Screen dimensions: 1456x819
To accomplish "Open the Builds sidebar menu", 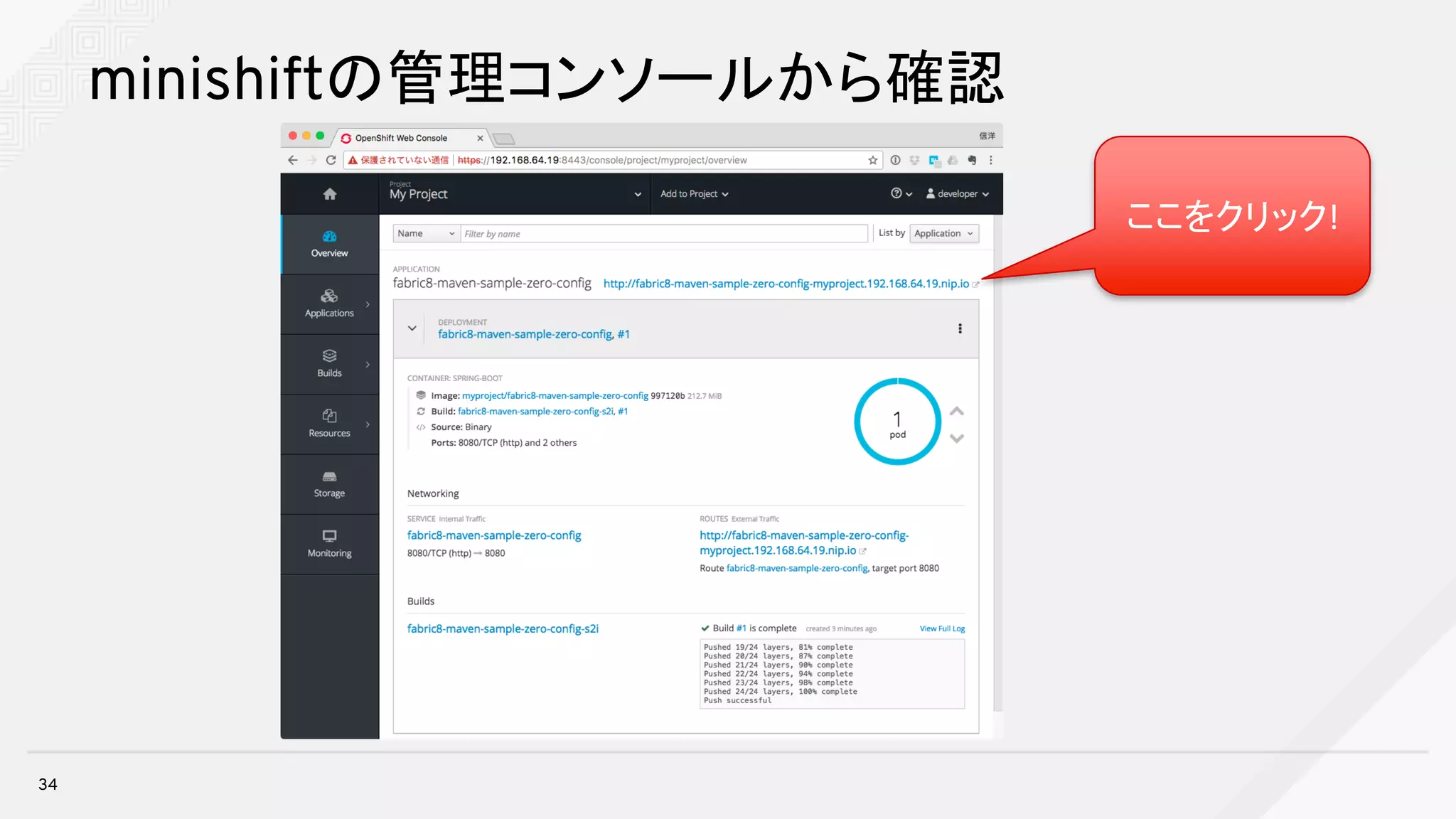I will click(x=330, y=364).
